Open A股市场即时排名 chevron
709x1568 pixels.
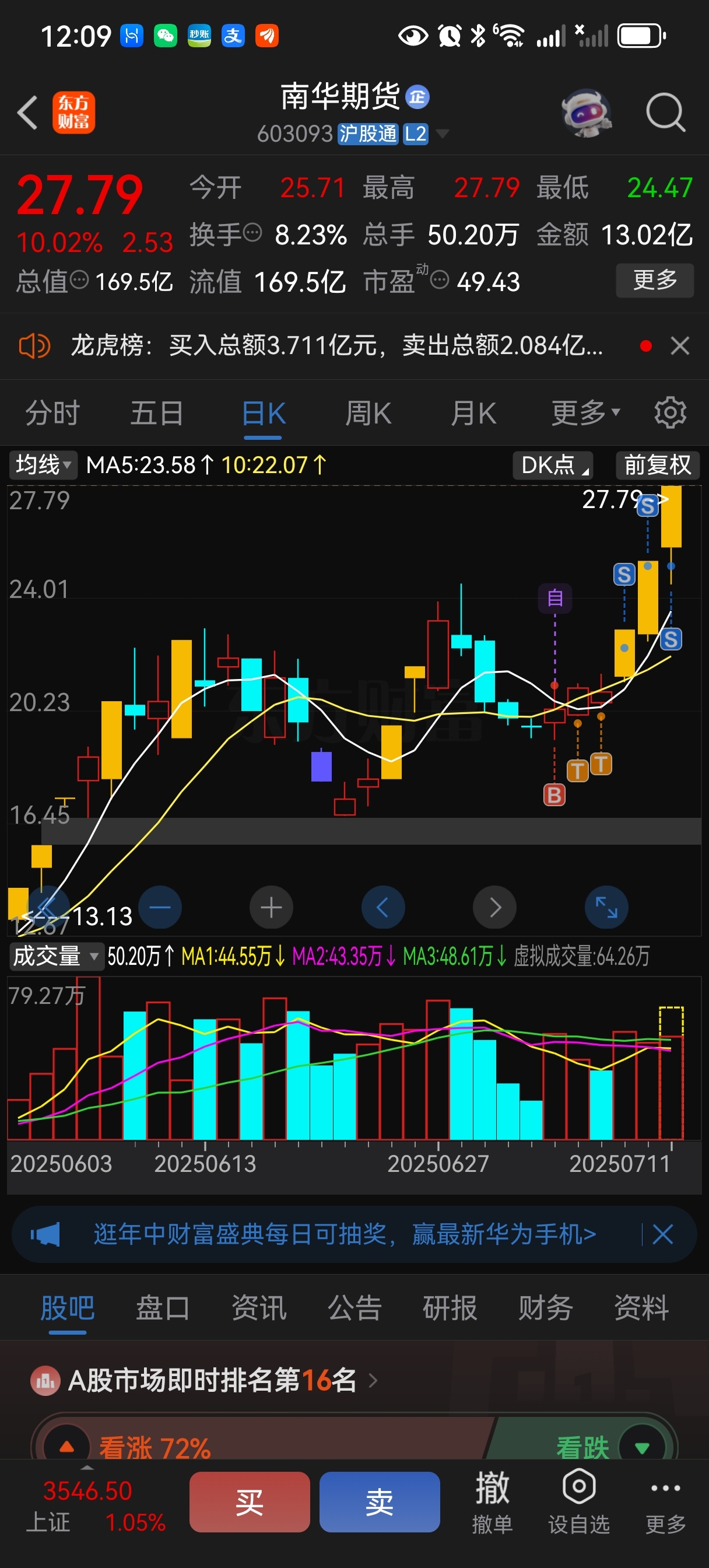tap(373, 1381)
